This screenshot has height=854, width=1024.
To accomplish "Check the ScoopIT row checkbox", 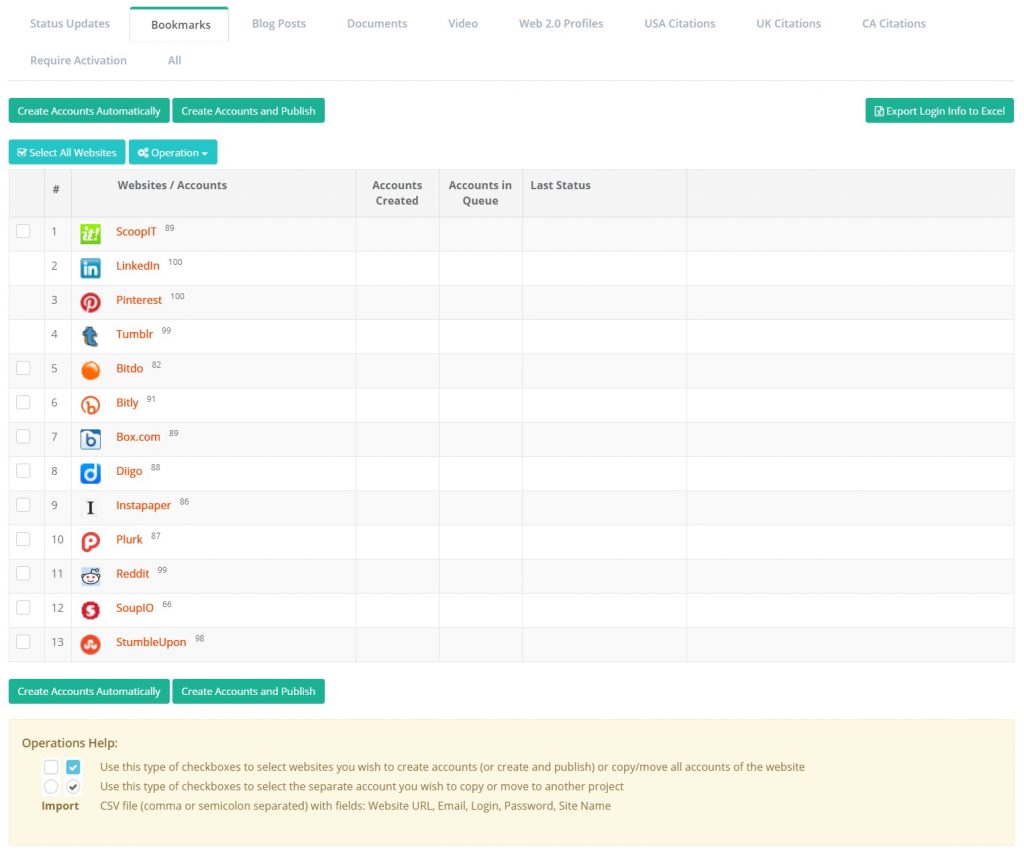I will click(23, 231).
